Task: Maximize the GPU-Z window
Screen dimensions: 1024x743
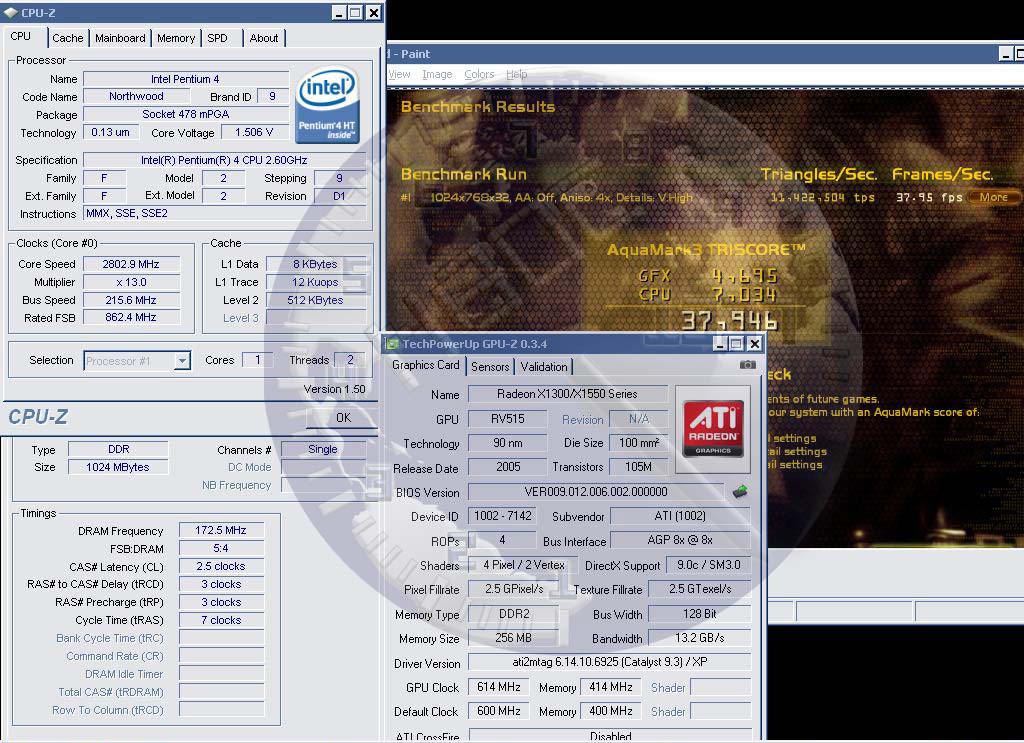Action: [x=737, y=343]
